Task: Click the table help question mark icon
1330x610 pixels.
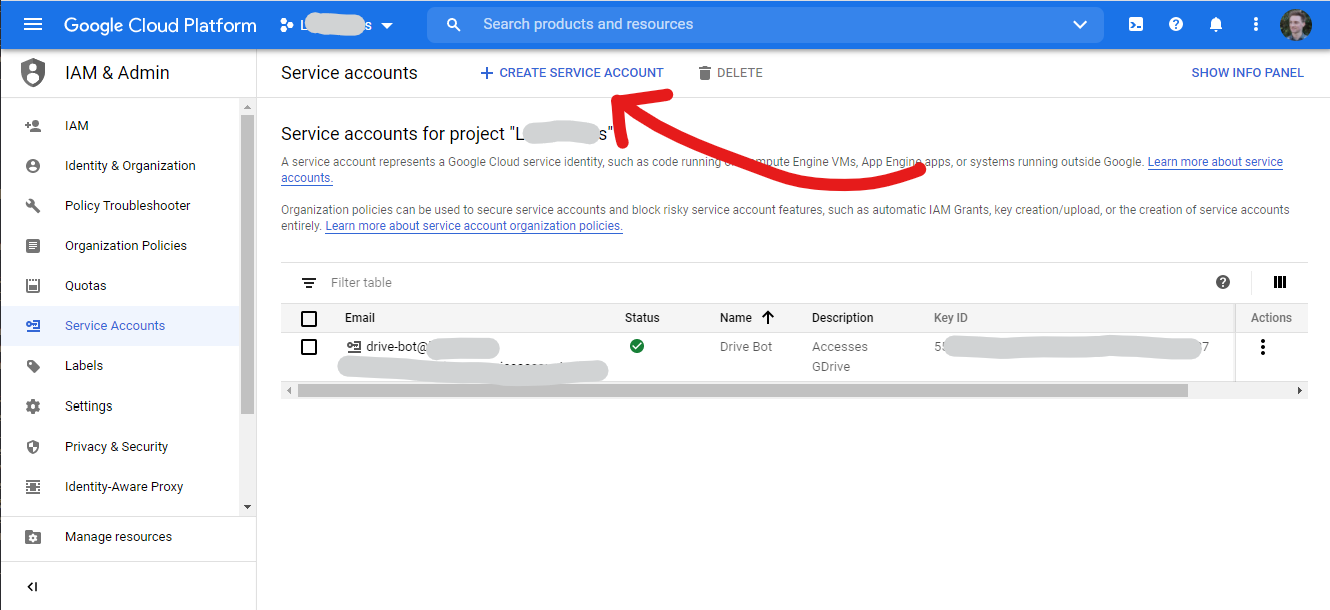Action: [1223, 282]
